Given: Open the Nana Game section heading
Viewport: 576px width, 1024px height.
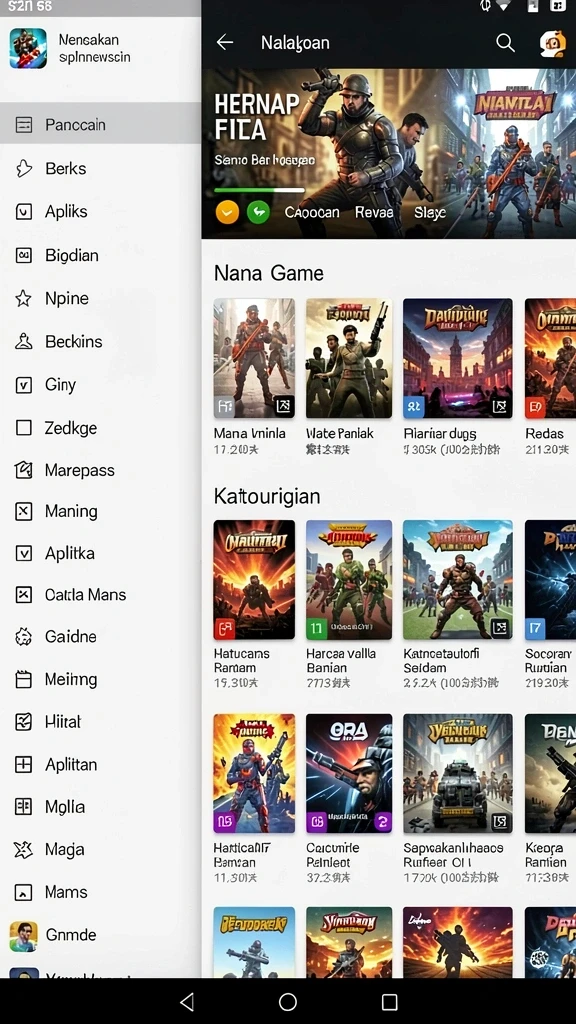Looking at the screenshot, I should [268, 273].
